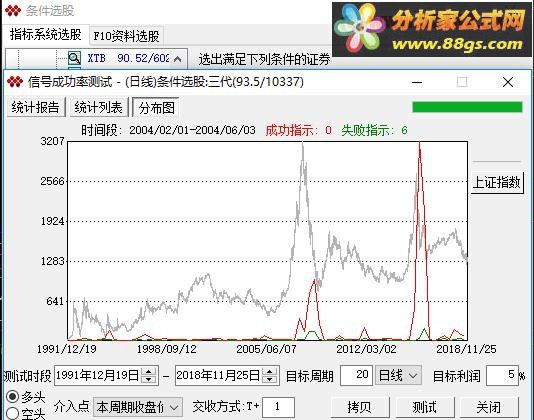Click the green progress bar
The image size is (534, 420).
[467, 107]
